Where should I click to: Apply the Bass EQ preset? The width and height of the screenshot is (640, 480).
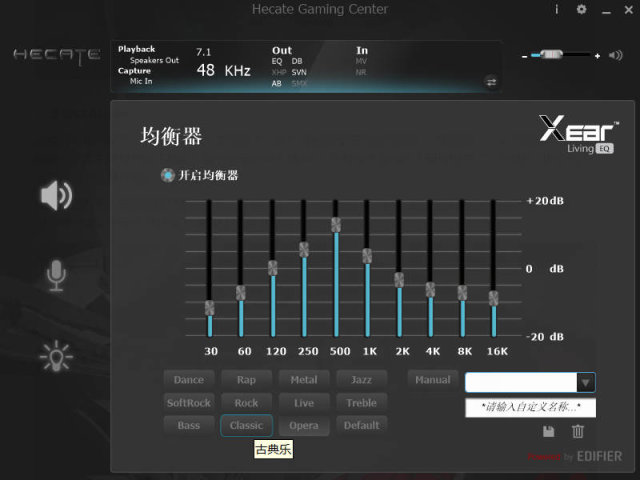tap(189, 426)
